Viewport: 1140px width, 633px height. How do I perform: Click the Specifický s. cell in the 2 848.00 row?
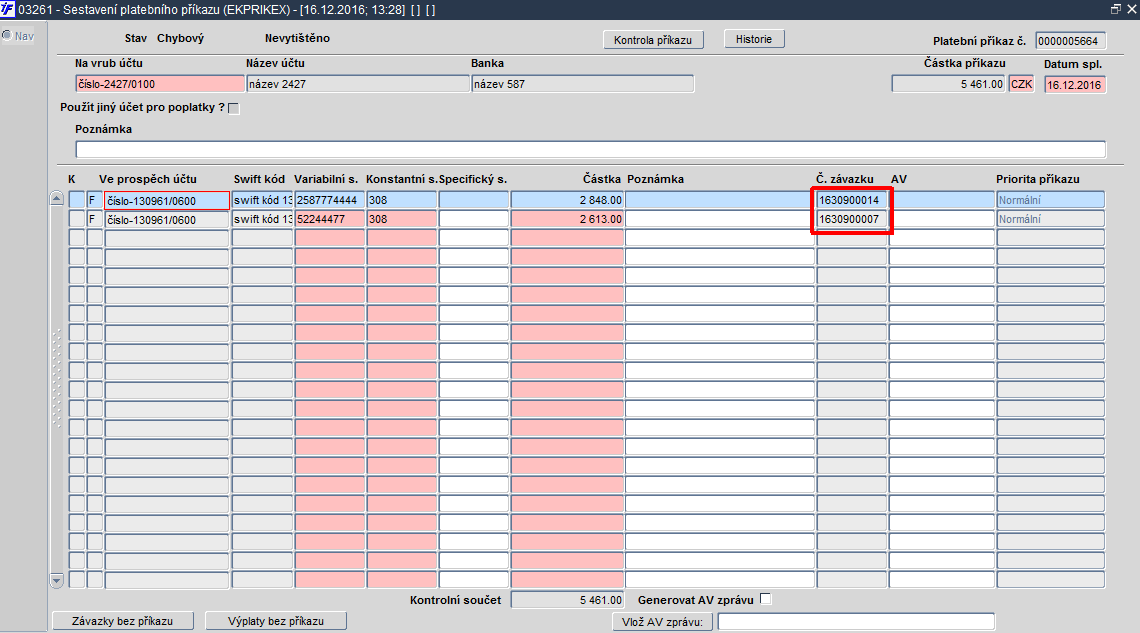pos(473,199)
